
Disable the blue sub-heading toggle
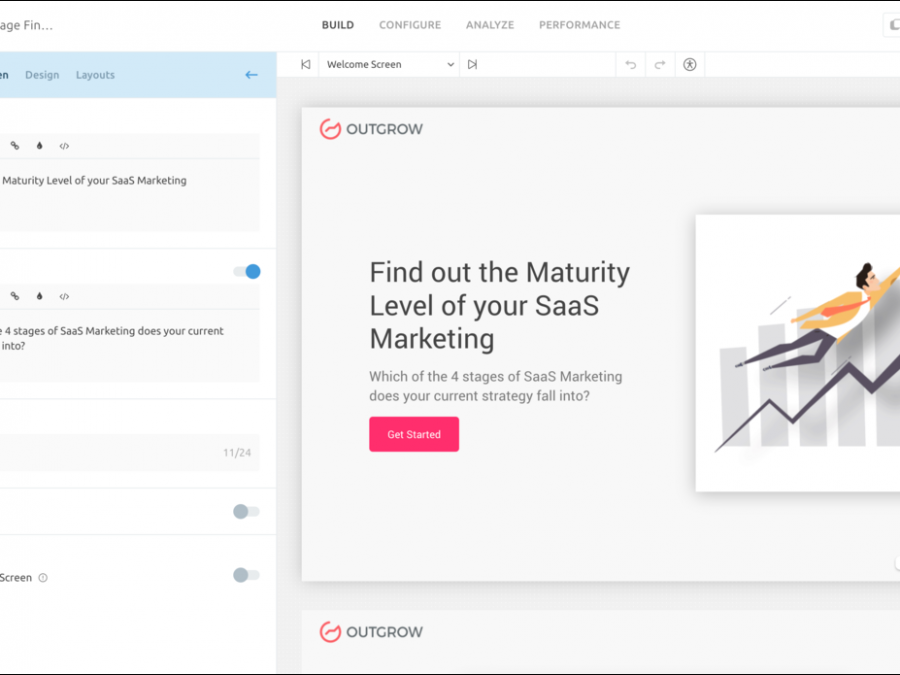[247, 271]
